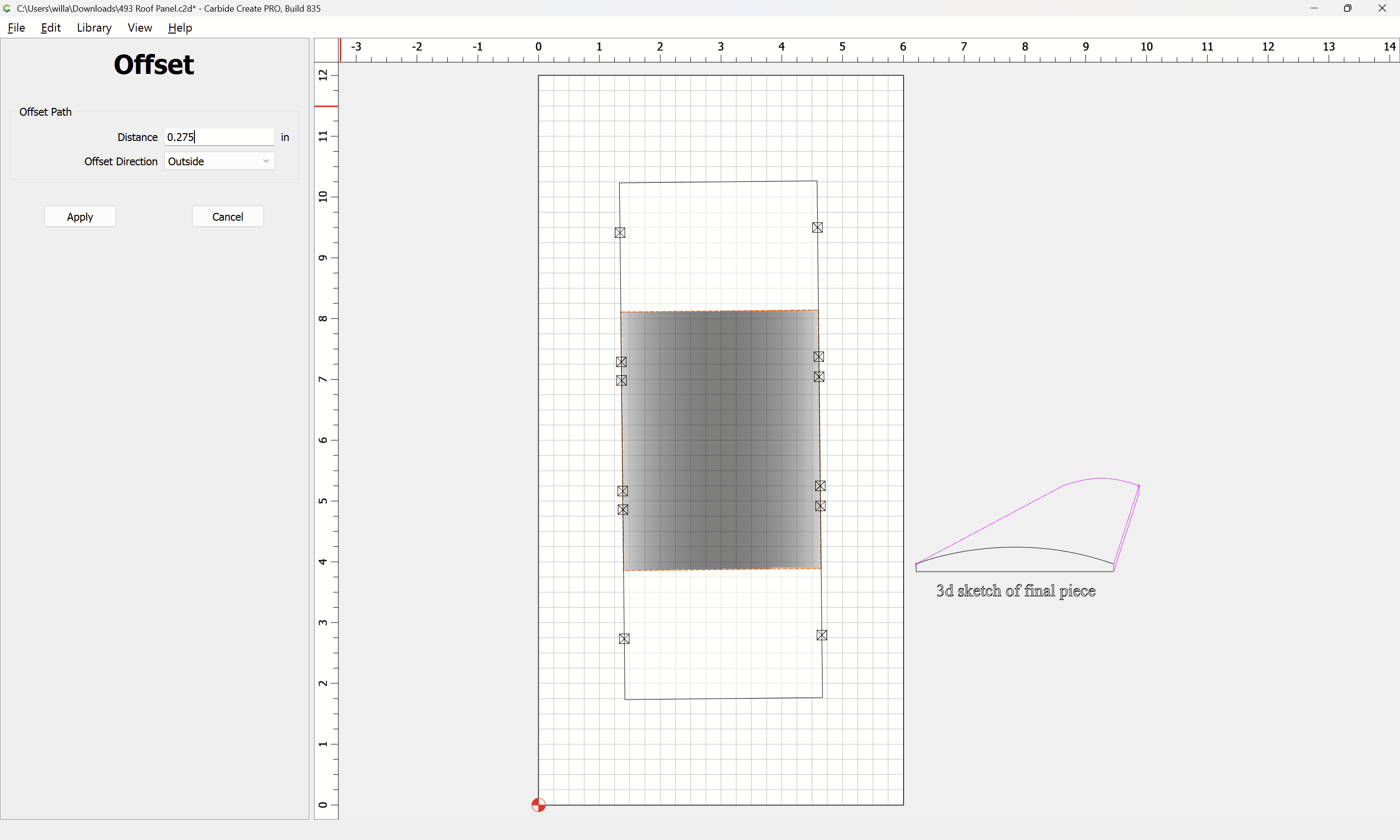Apply the offset path
Viewport: 1400px width, 840px height.
[x=80, y=217]
